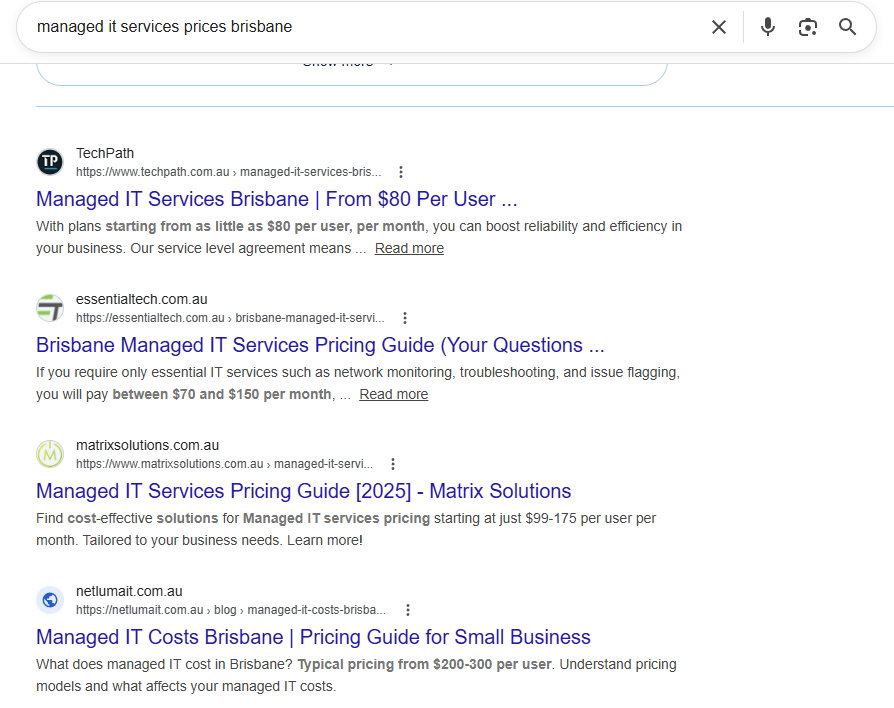This screenshot has width=894, height=708.
Task: Select the TechPath TP favicon
Action: (49, 161)
